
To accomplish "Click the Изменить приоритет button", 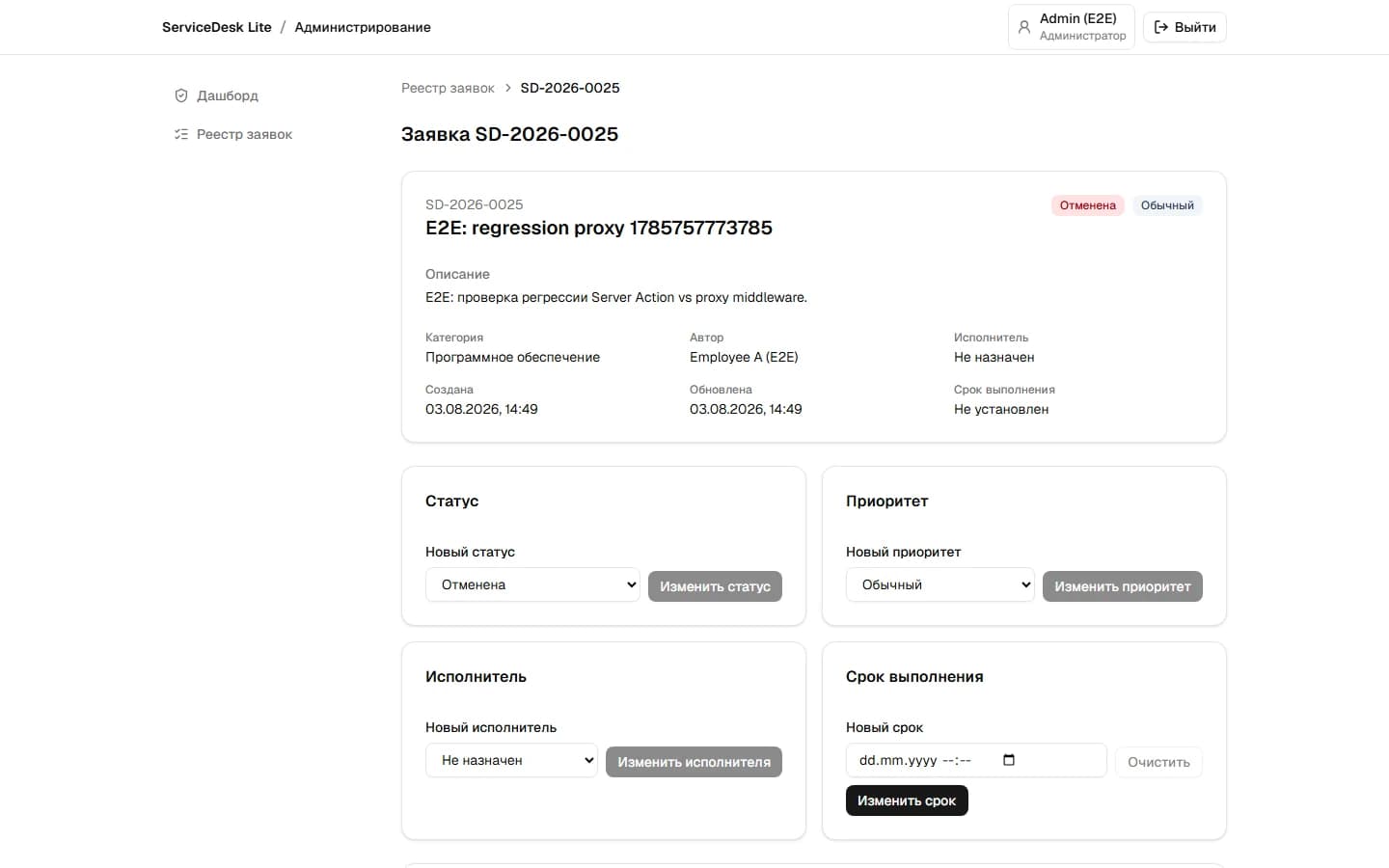I will 1123,586.
